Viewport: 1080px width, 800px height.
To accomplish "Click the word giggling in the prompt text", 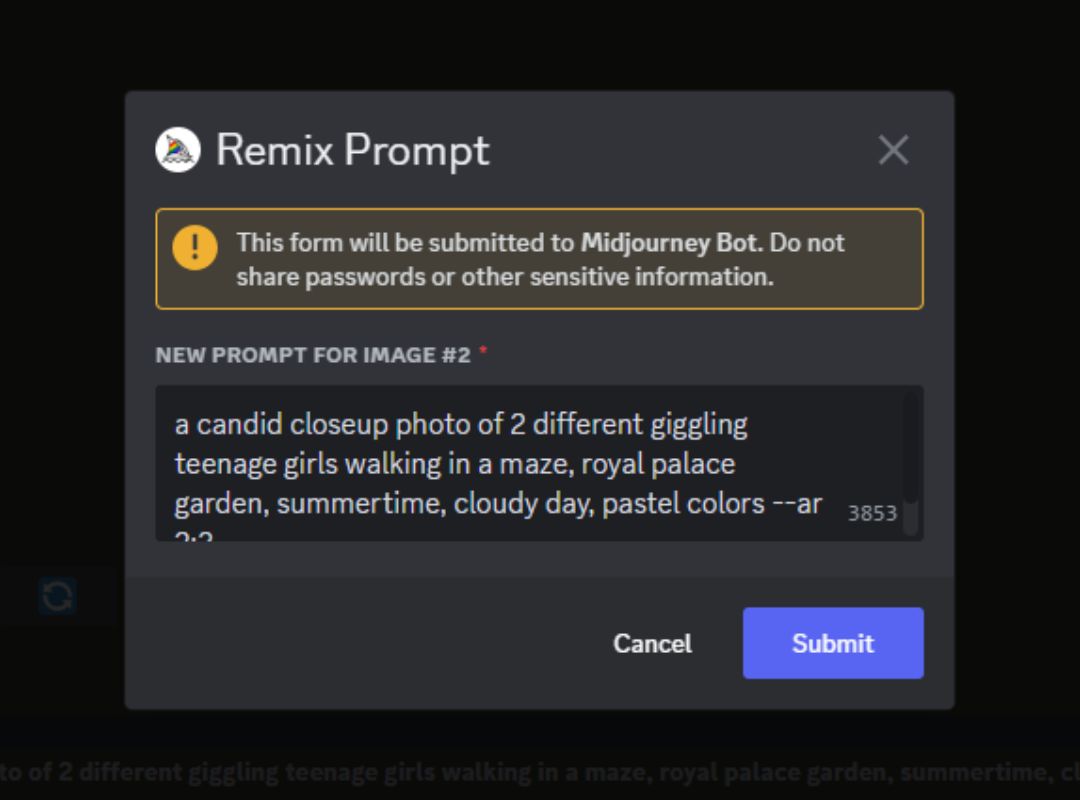I will [x=700, y=424].
